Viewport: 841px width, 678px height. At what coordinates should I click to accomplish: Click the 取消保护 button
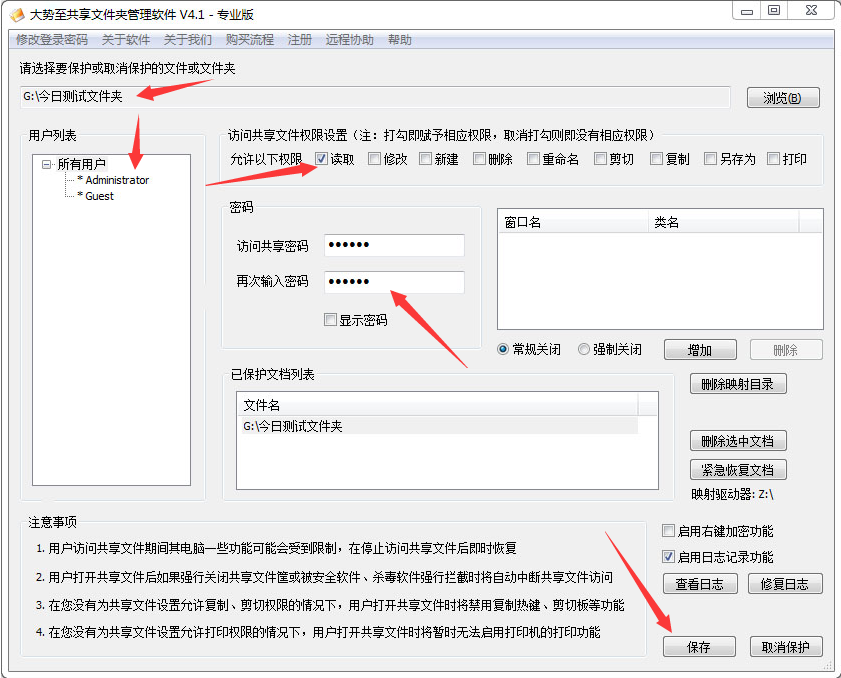click(786, 647)
